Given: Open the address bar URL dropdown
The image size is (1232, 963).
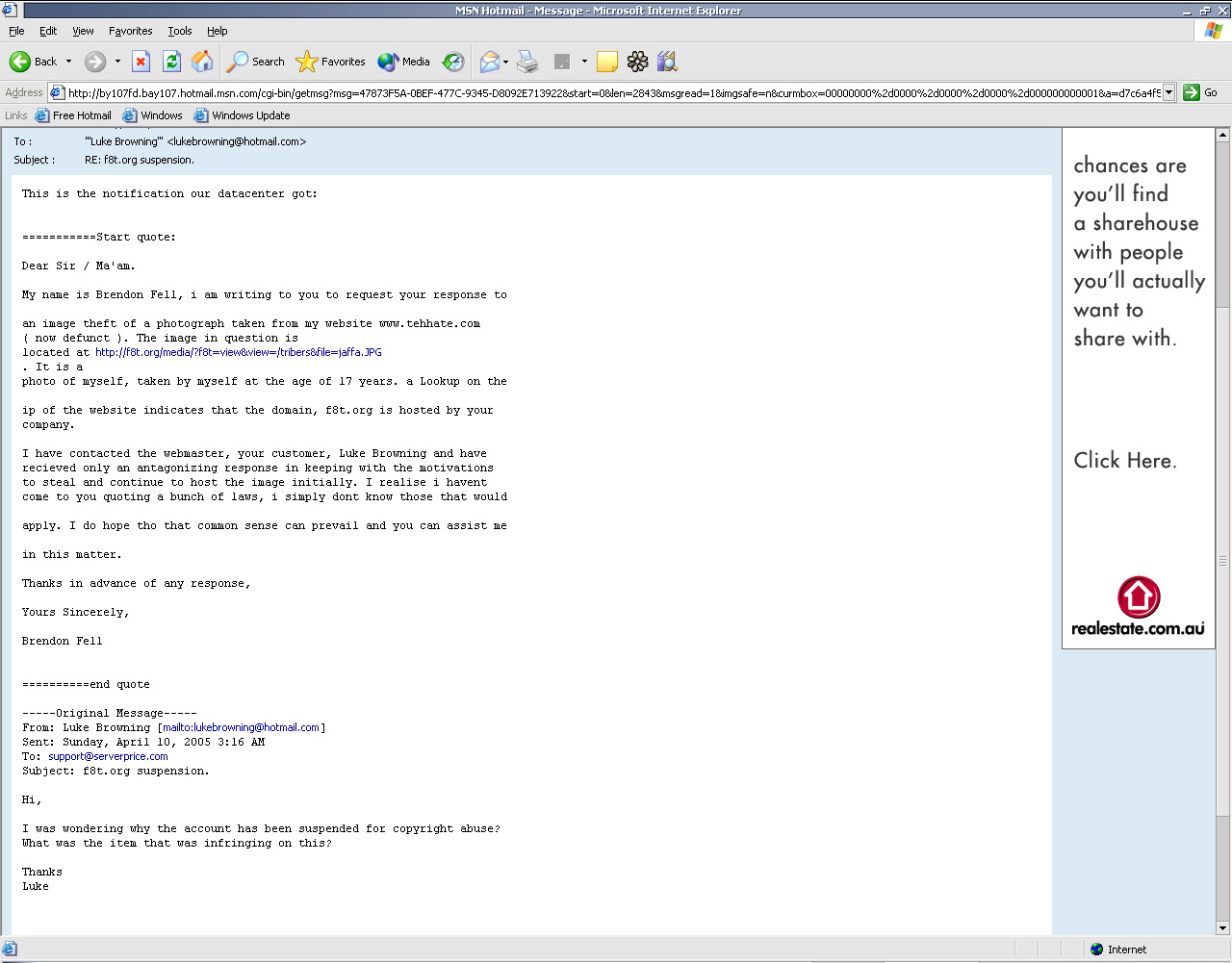Looking at the screenshot, I should tap(1169, 92).
